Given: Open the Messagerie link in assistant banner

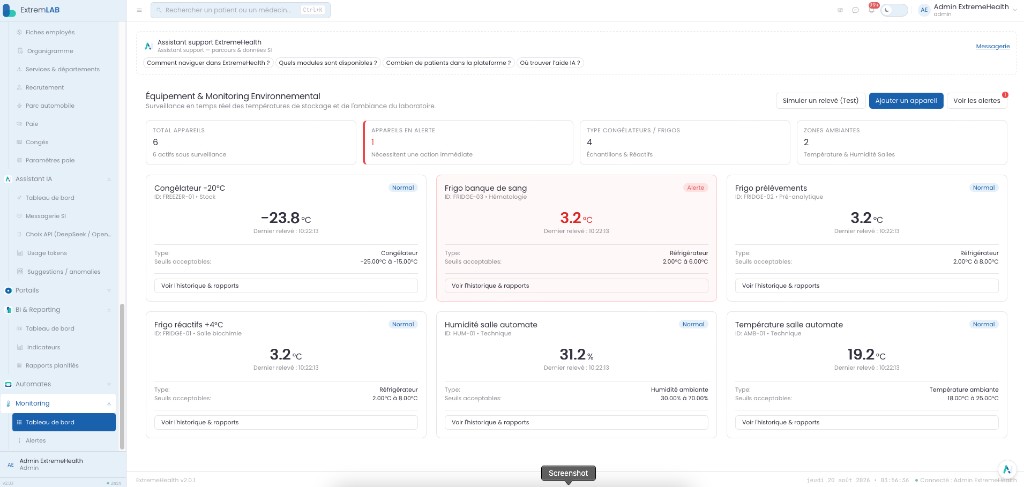Looking at the screenshot, I should (x=993, y=46).
